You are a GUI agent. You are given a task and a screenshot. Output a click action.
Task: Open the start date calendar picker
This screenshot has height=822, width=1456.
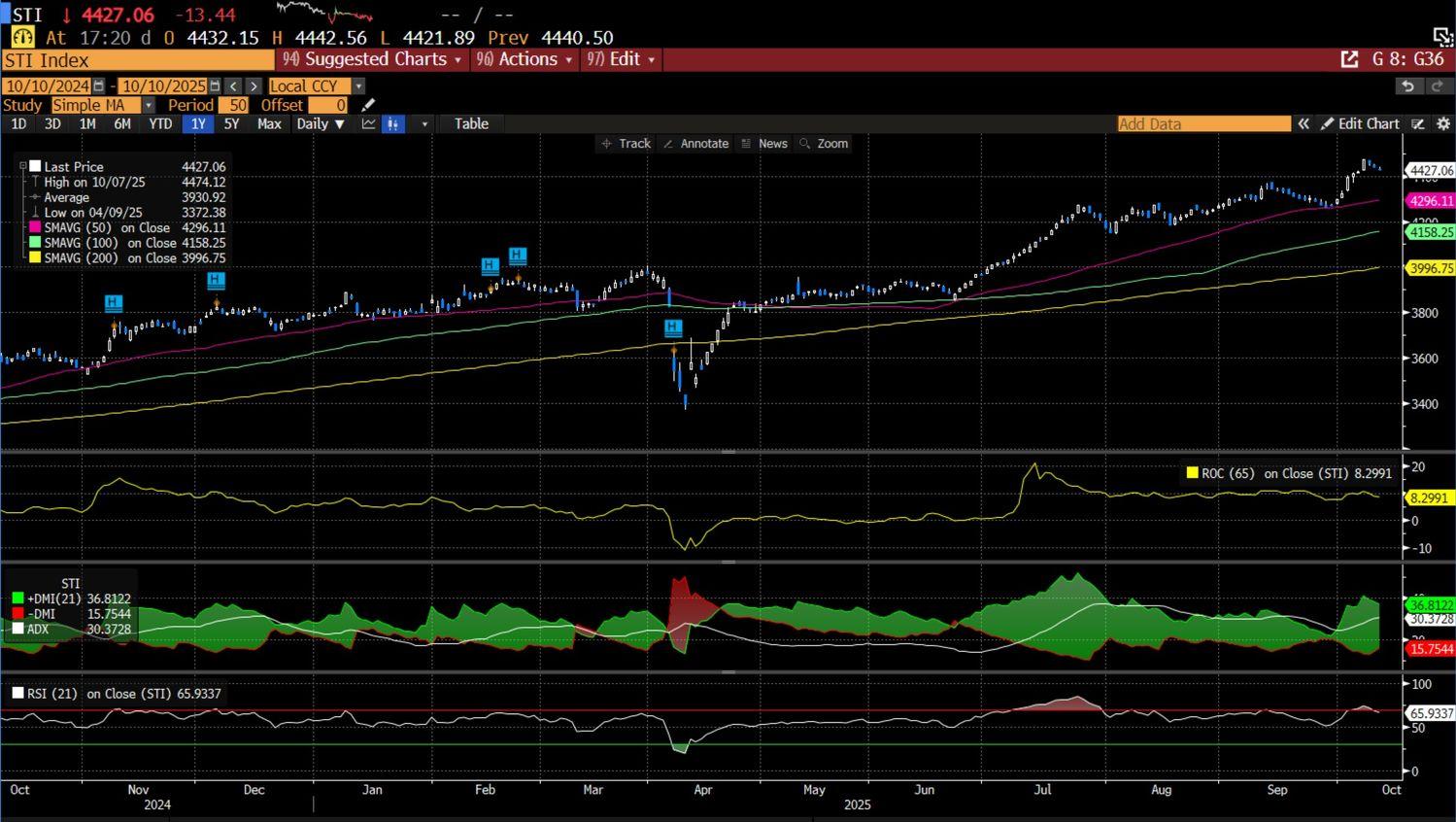pos(98,86)
